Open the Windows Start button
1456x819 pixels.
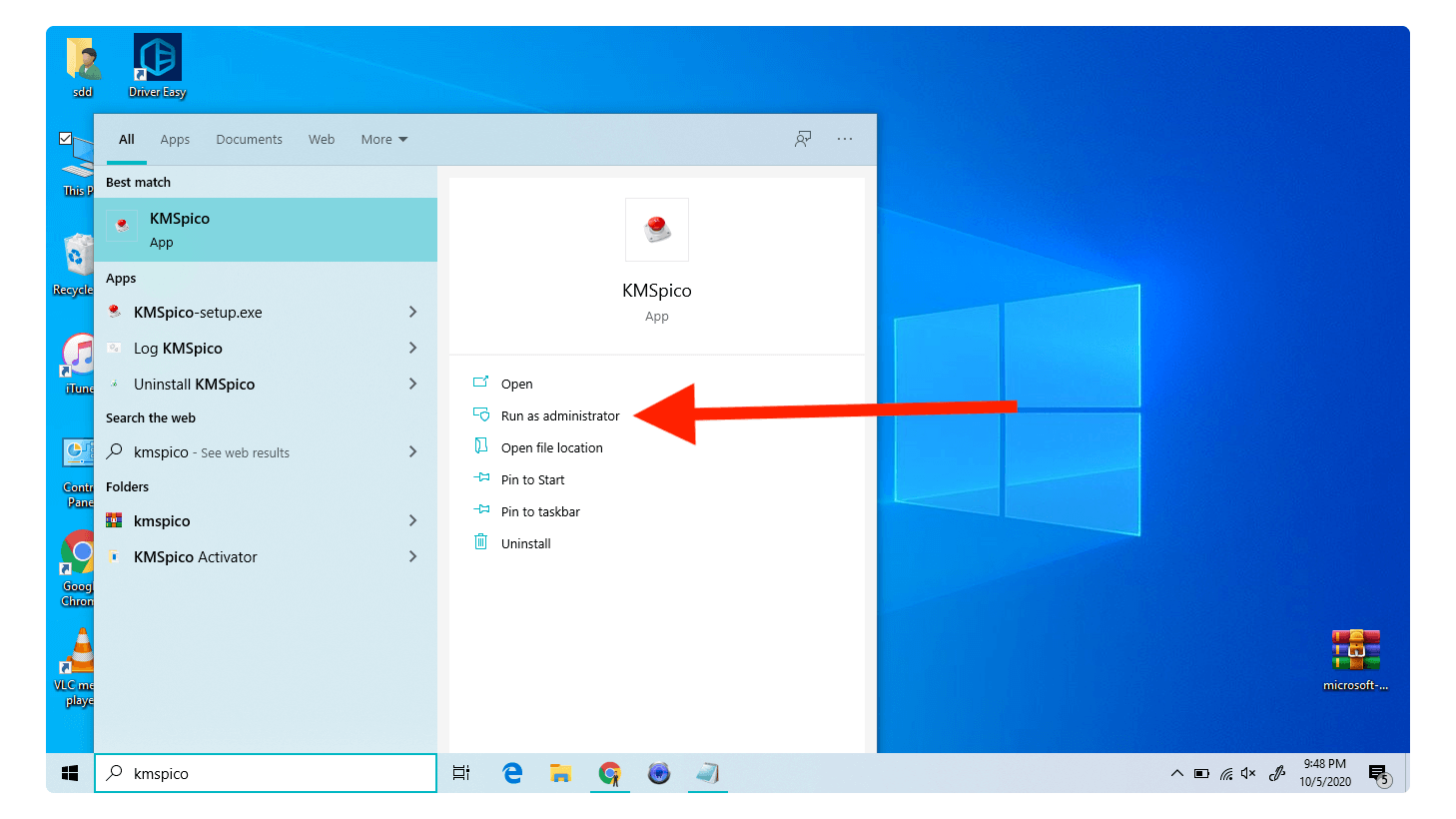70,773
